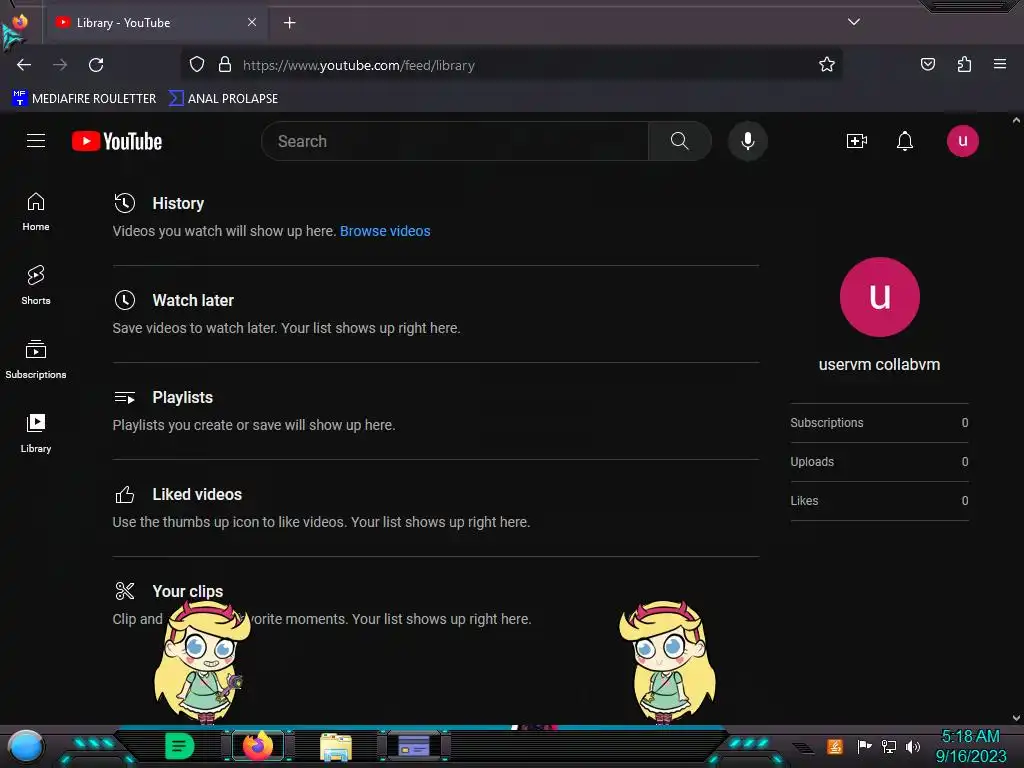Image resolution: width=1024 pixels, height=768 pixels.
Task: Open the network tray icon
Action: 888,746
